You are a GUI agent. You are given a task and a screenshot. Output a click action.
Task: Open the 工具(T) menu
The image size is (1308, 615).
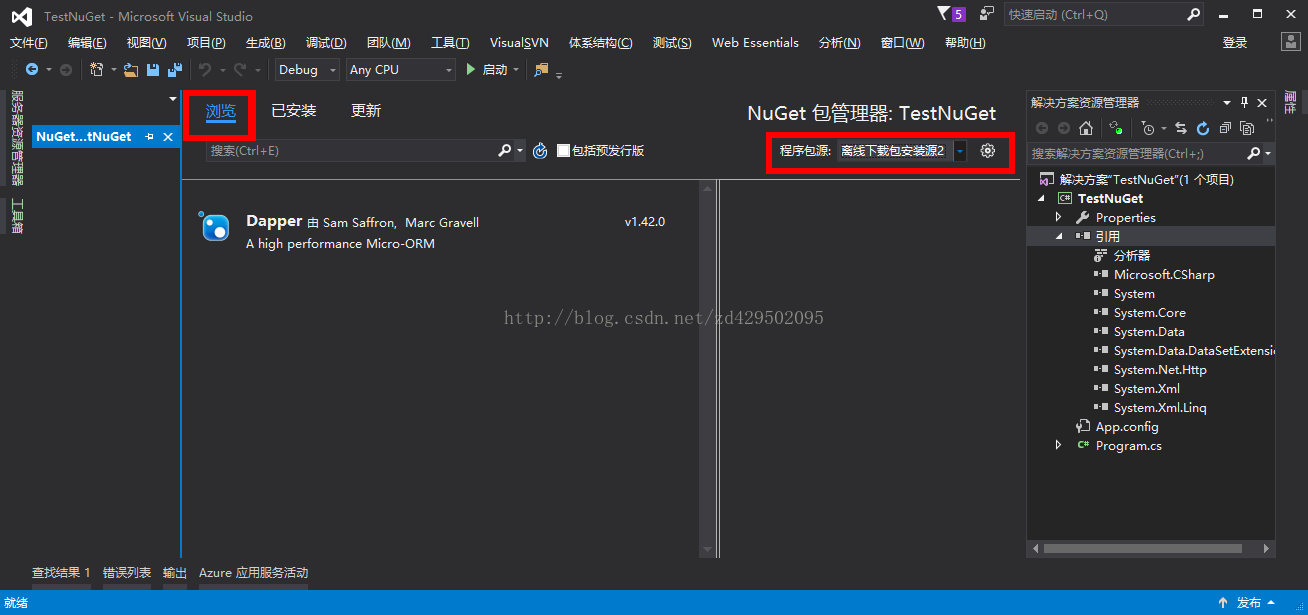pyautogui.click(x=450, y=43)
